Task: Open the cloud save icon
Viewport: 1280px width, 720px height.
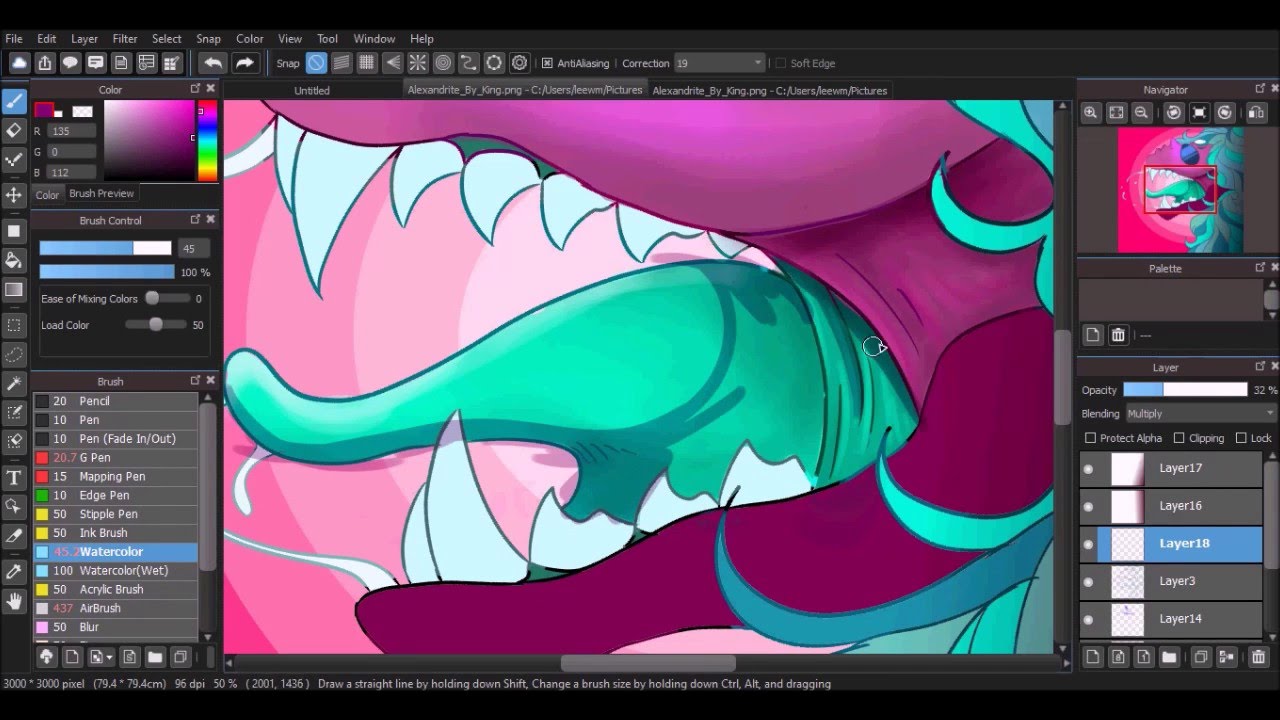Action: click(19, 63)
